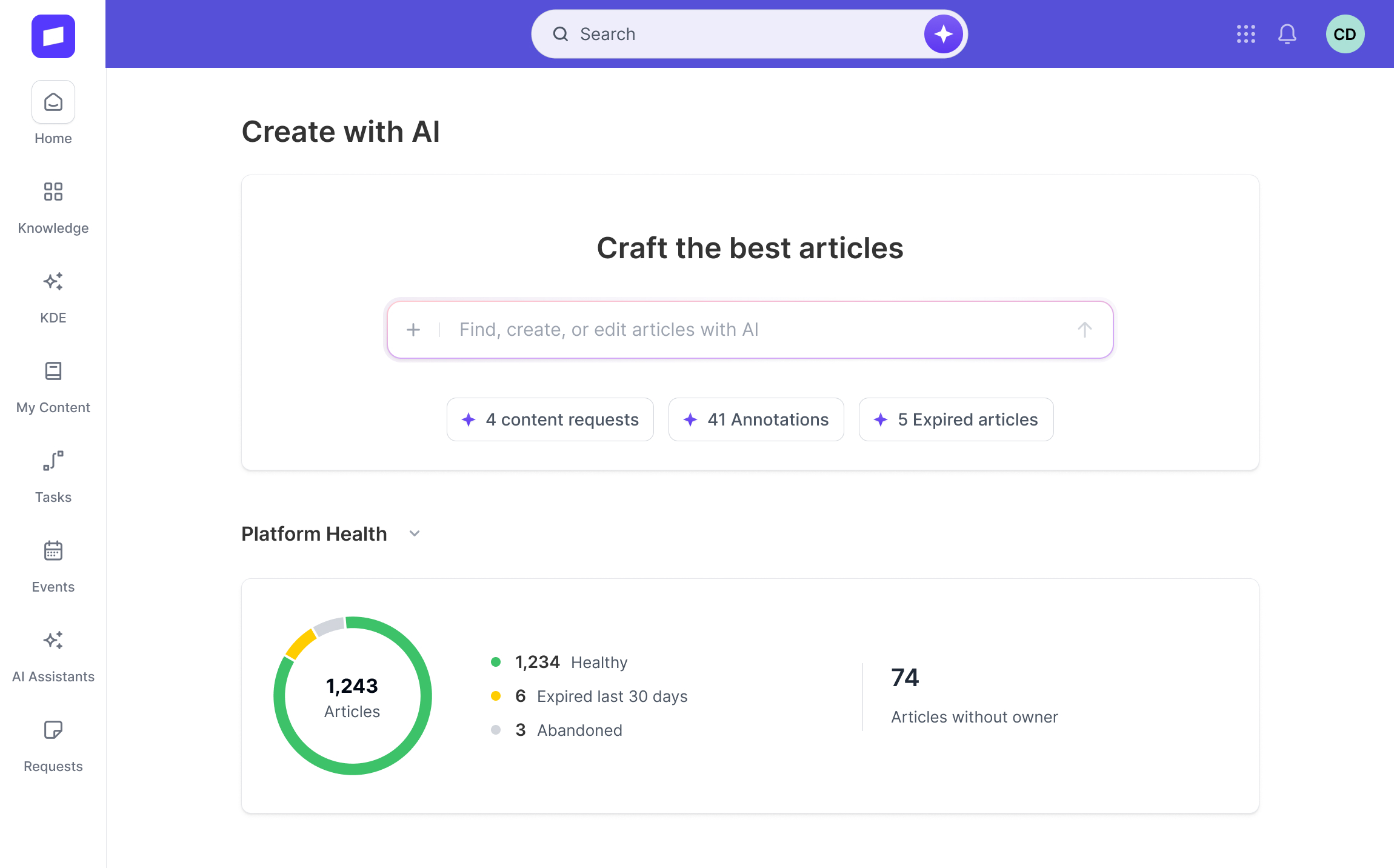This screenshot has width=1394, height=868.
Task: Click the AI sparkle search button
Action: [x=943, y=34]
